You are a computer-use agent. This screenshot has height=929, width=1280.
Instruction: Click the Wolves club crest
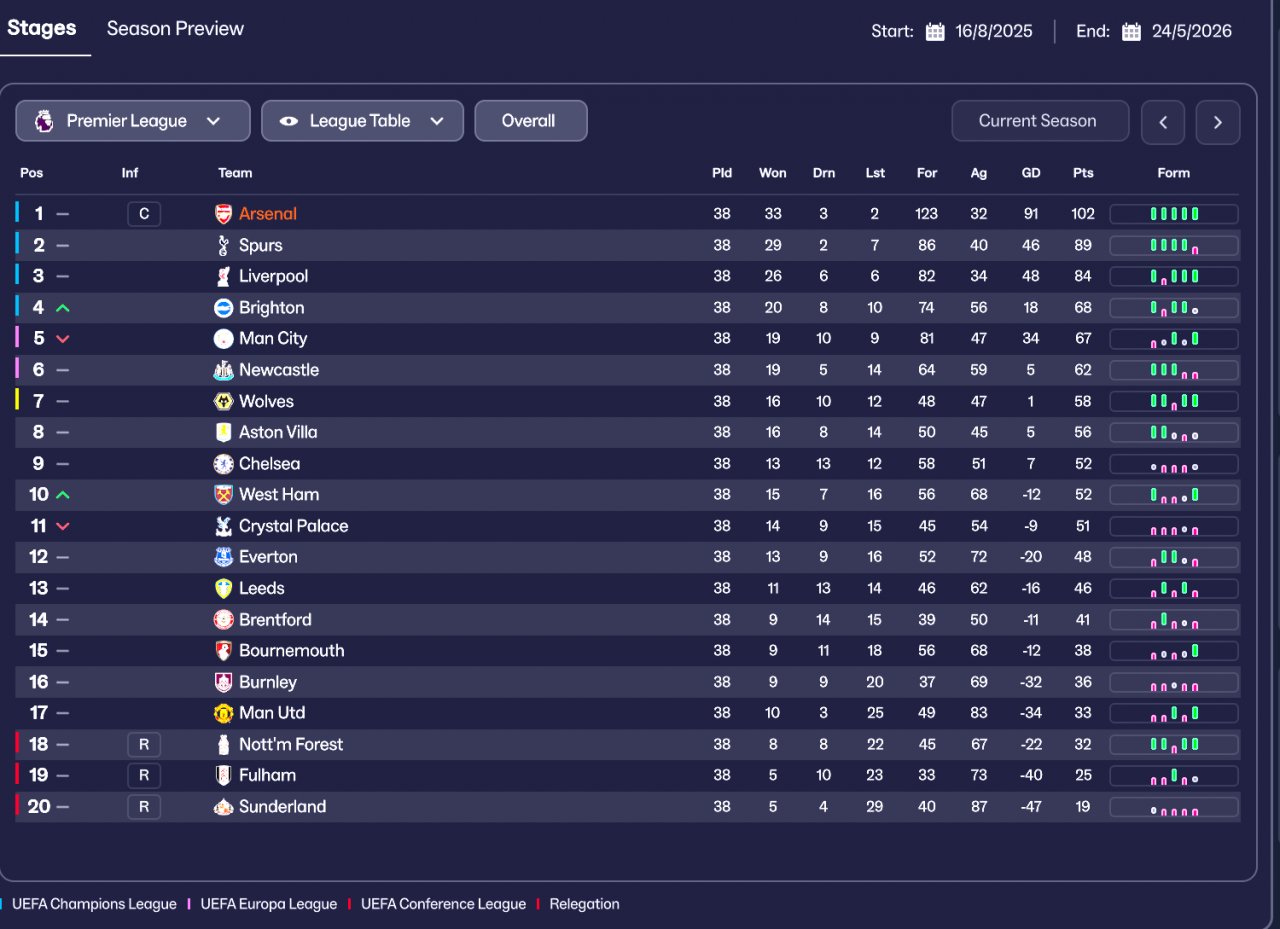224,401
